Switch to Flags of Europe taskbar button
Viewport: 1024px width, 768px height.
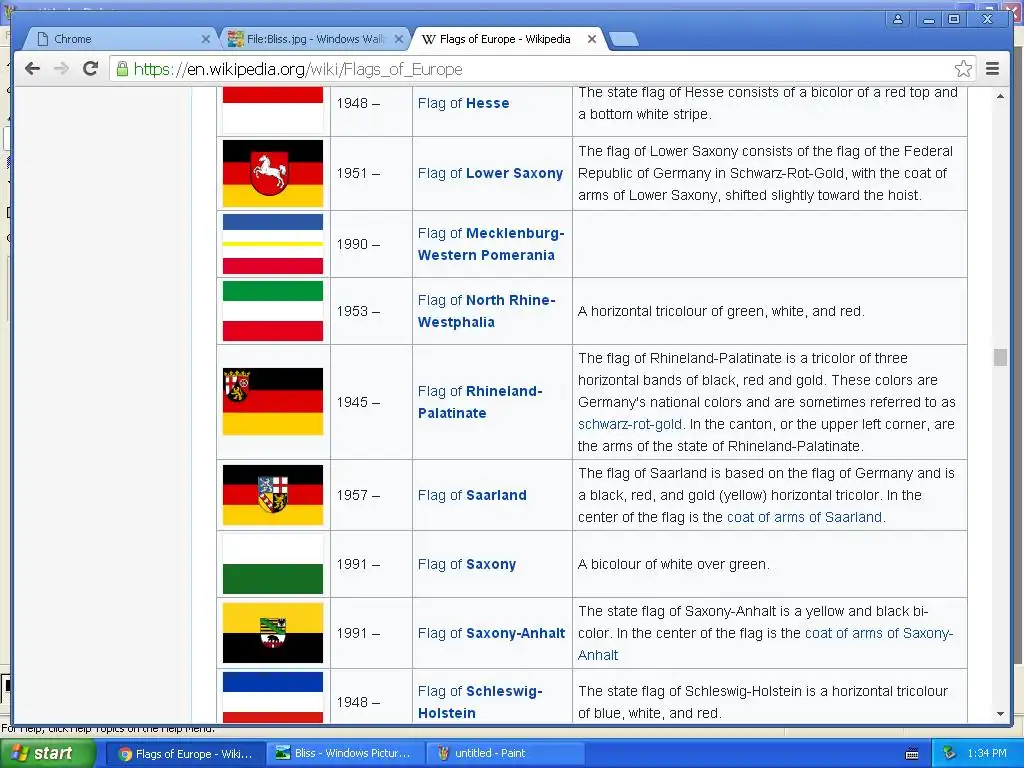coord(185,753)
